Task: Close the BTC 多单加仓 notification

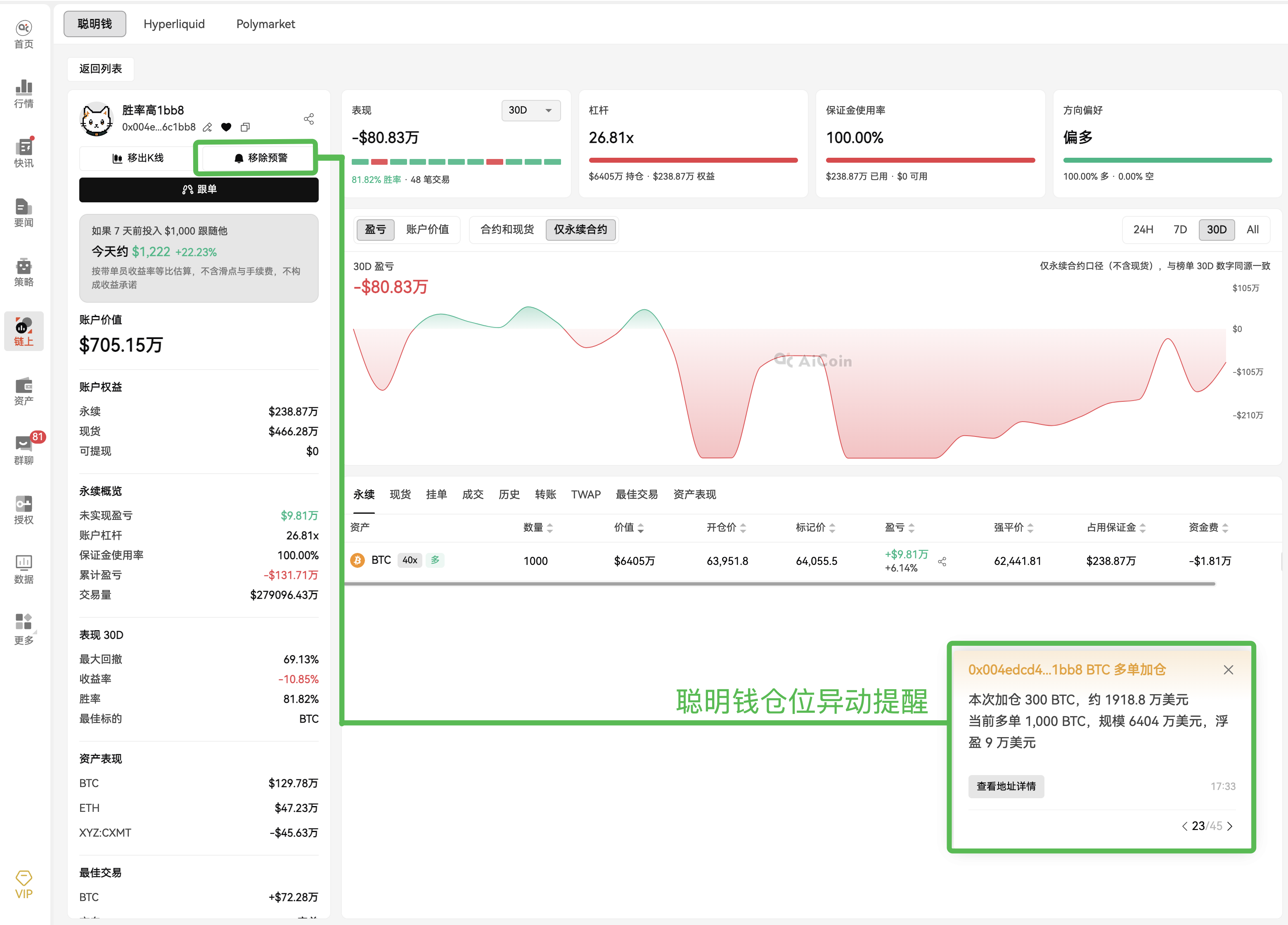Action: click(1229, 670)
